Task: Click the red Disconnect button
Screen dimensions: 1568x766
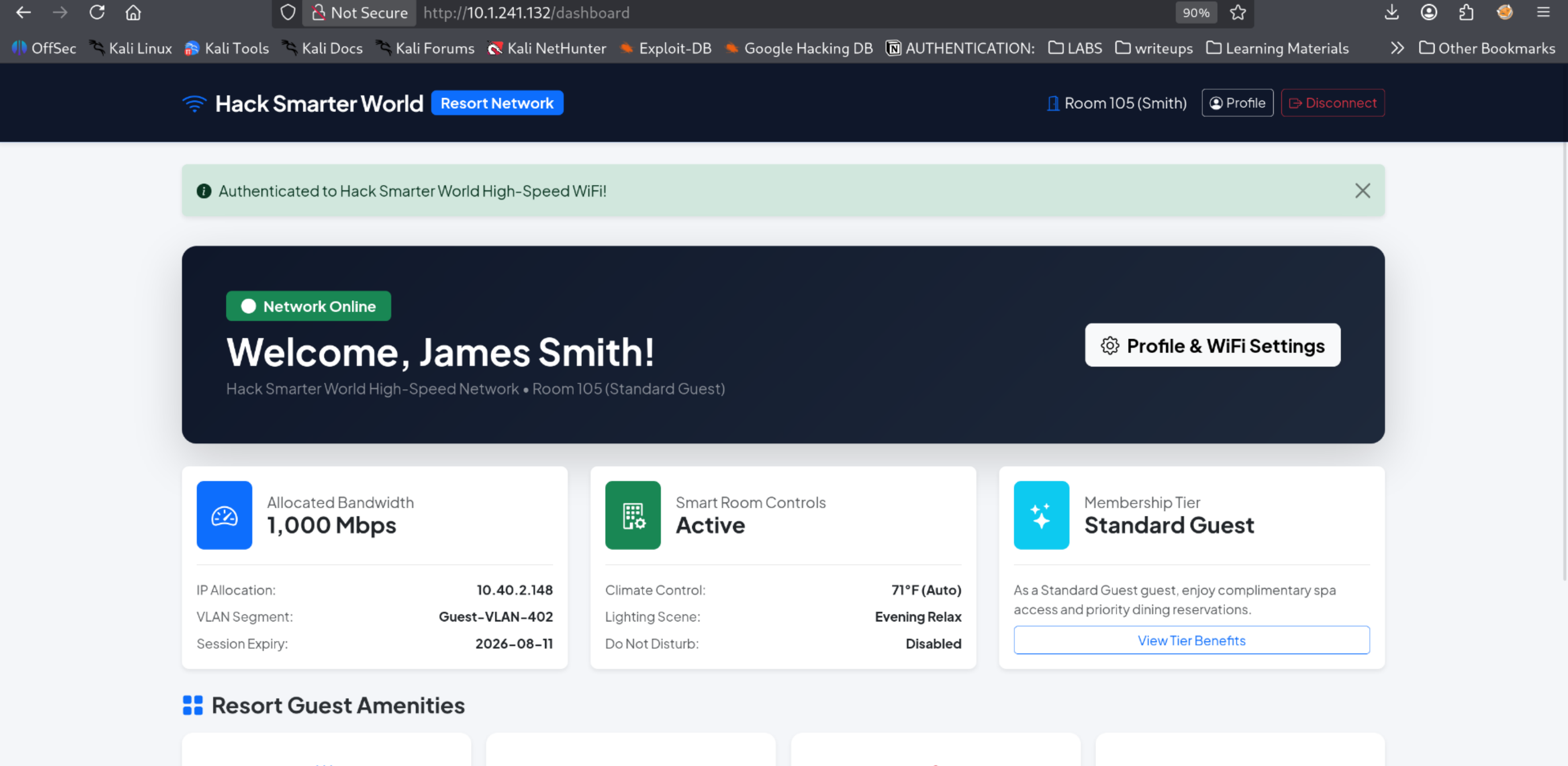Action: pos(1333,103)
